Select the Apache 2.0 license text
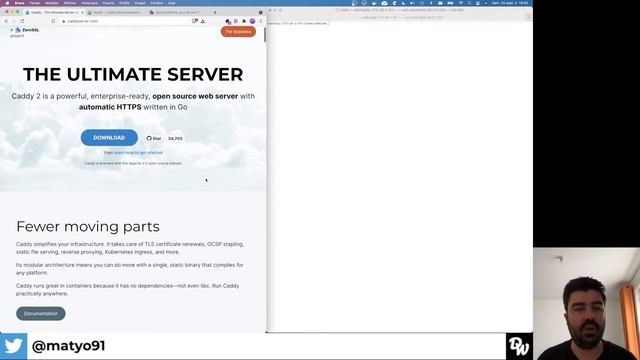The image size is (640, 360). 133,163
